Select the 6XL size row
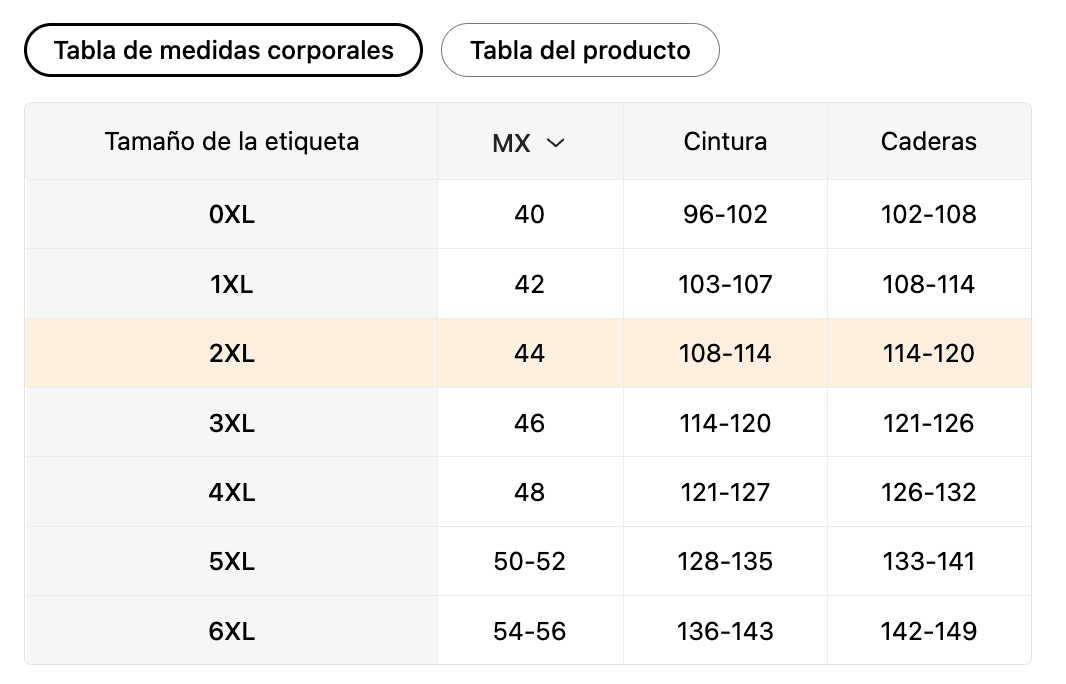 point(528,631)
